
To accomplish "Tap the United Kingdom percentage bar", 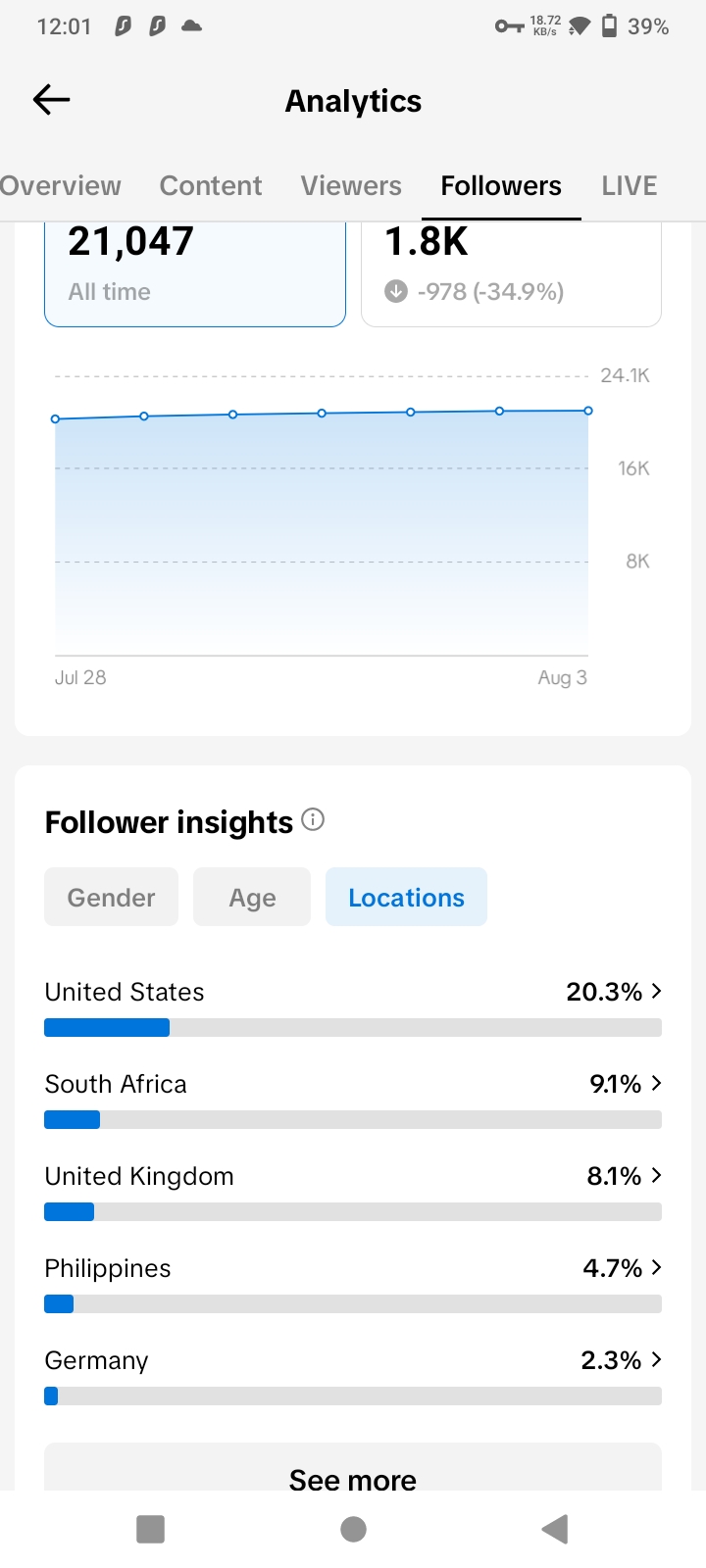I will tap(353, 1211).
